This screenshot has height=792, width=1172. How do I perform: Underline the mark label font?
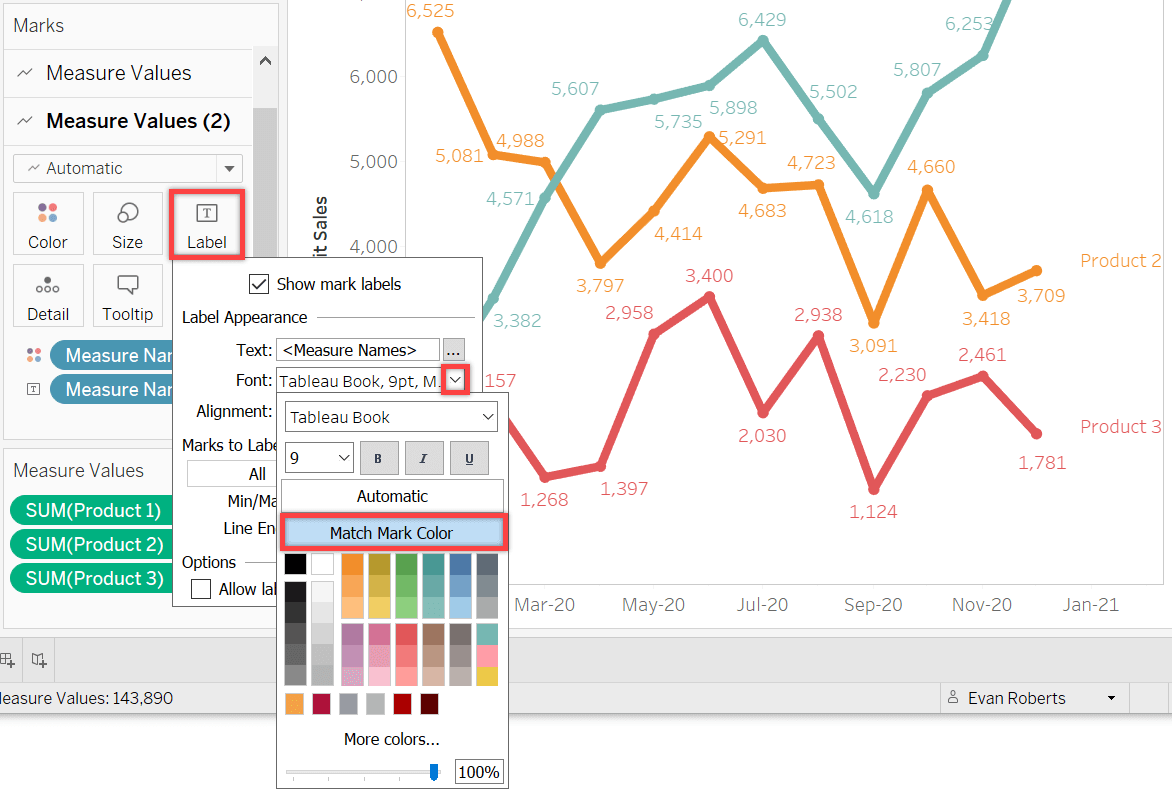coord(469,457)
